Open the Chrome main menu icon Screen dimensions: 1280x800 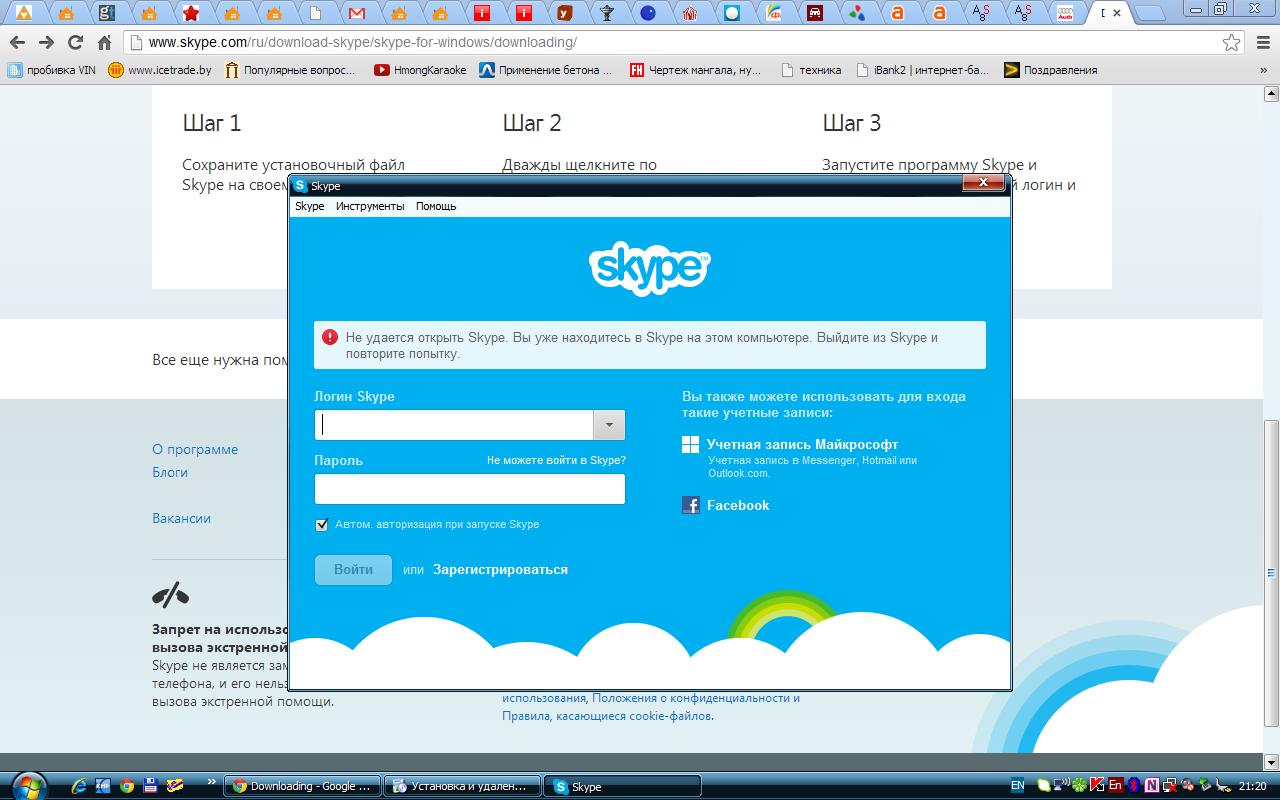click(x=1261, y=43)
